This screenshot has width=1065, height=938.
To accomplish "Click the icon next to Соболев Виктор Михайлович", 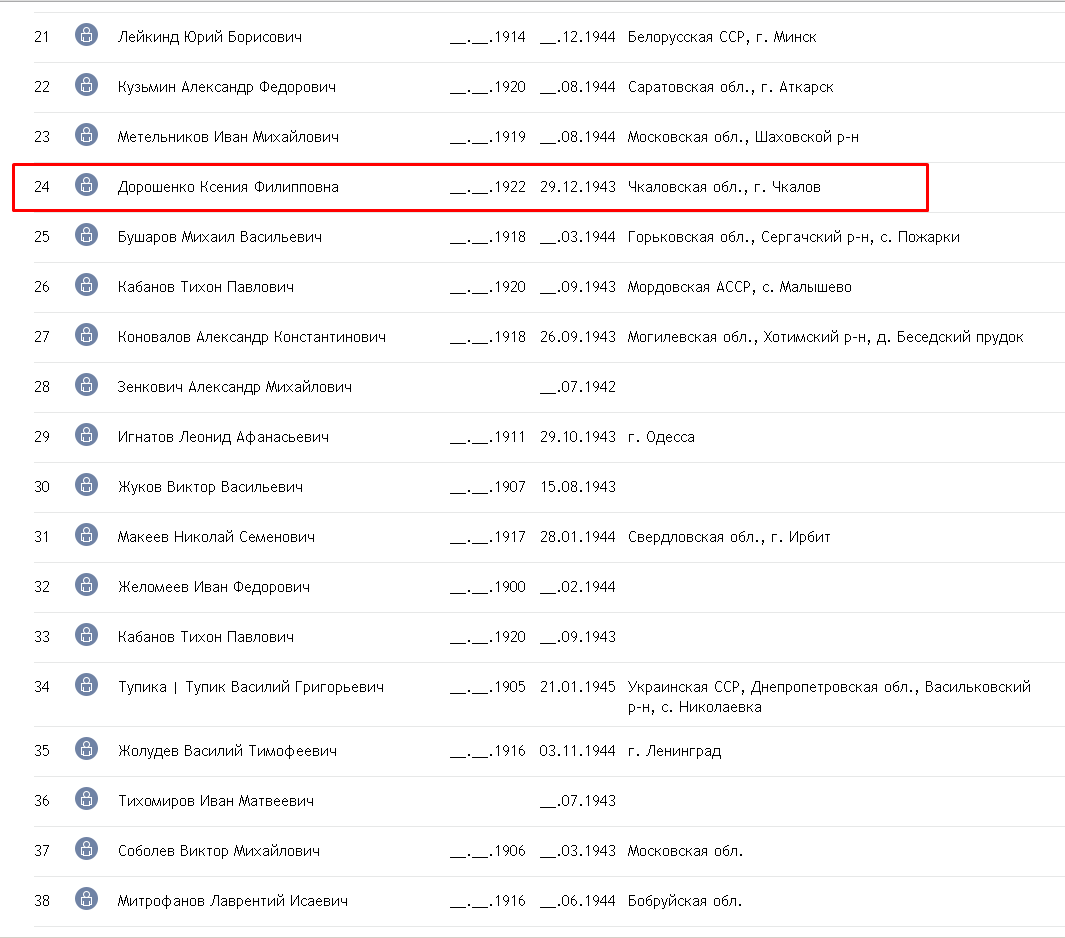I will click(x=86, y=849).
